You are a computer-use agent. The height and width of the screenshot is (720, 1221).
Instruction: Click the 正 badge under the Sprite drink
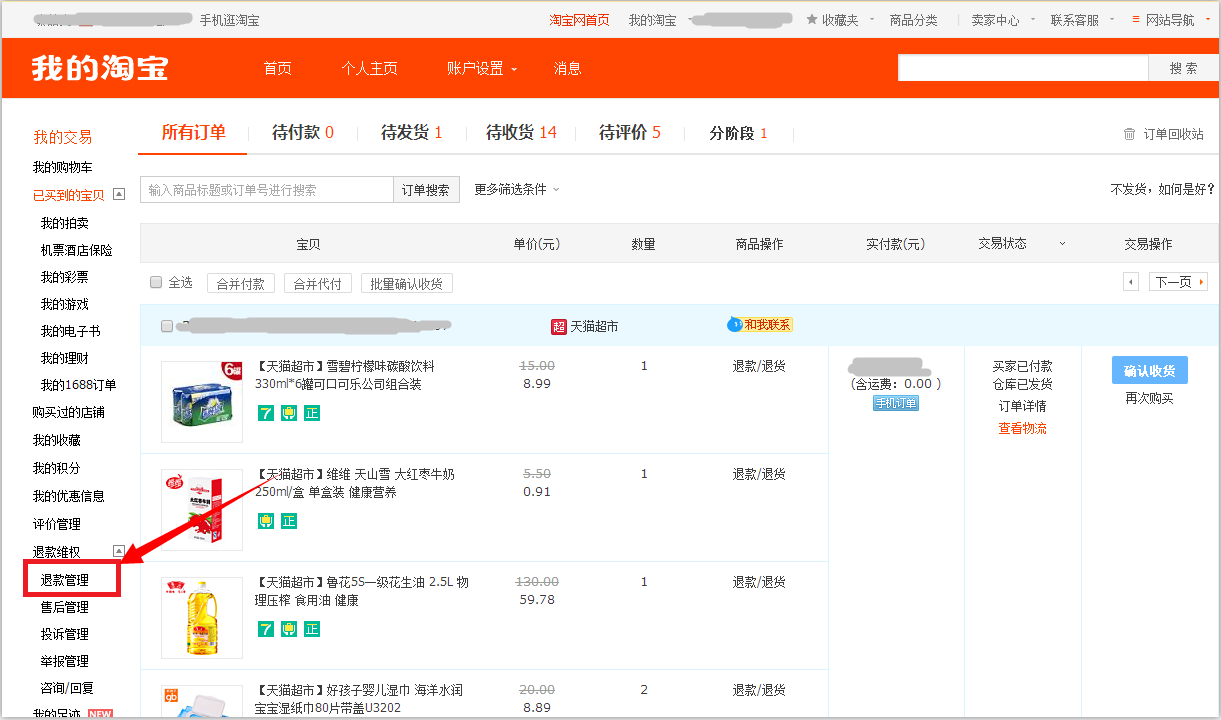312,413
